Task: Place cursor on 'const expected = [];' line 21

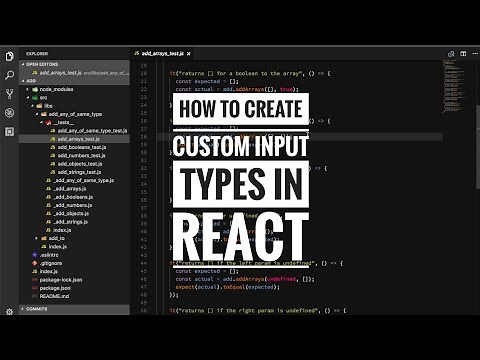Action: (x=207, y=81)
